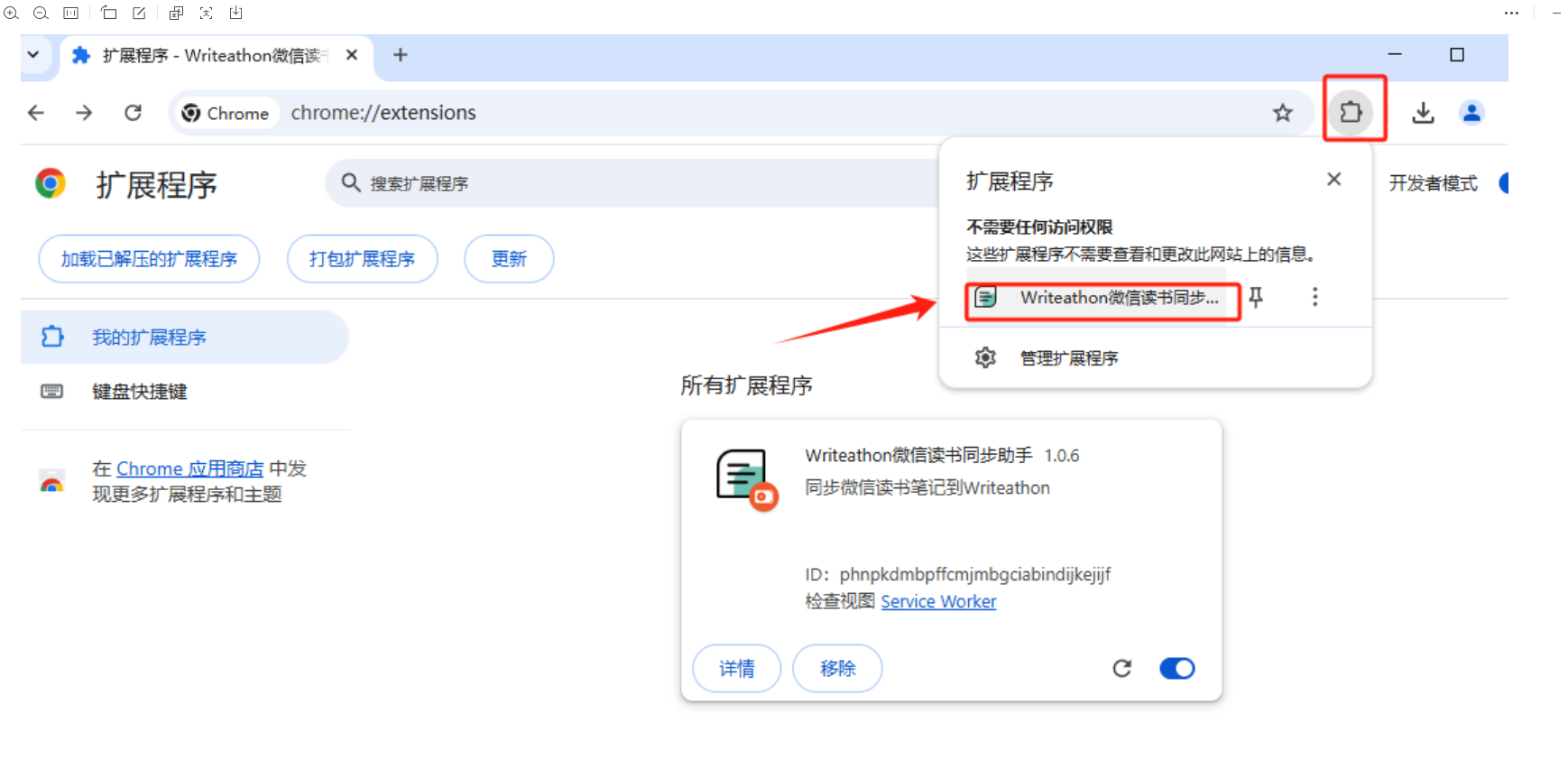Click the zoom out magnifier icon
Screen dimensions: 1568x760
click(x=41, y=13)
